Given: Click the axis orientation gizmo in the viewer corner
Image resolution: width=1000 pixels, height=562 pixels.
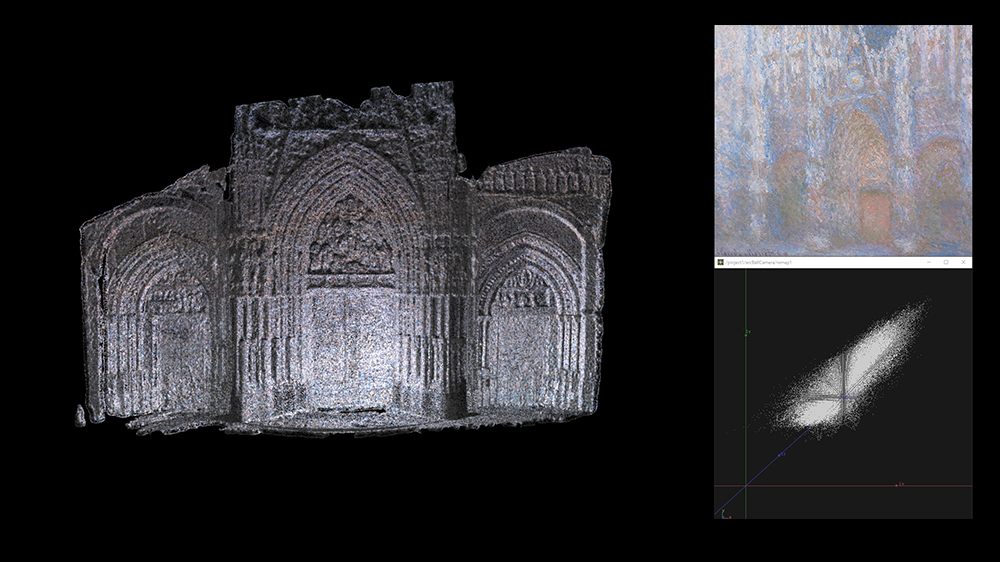Looking at the screenshot, I should [x=722, y=514].
